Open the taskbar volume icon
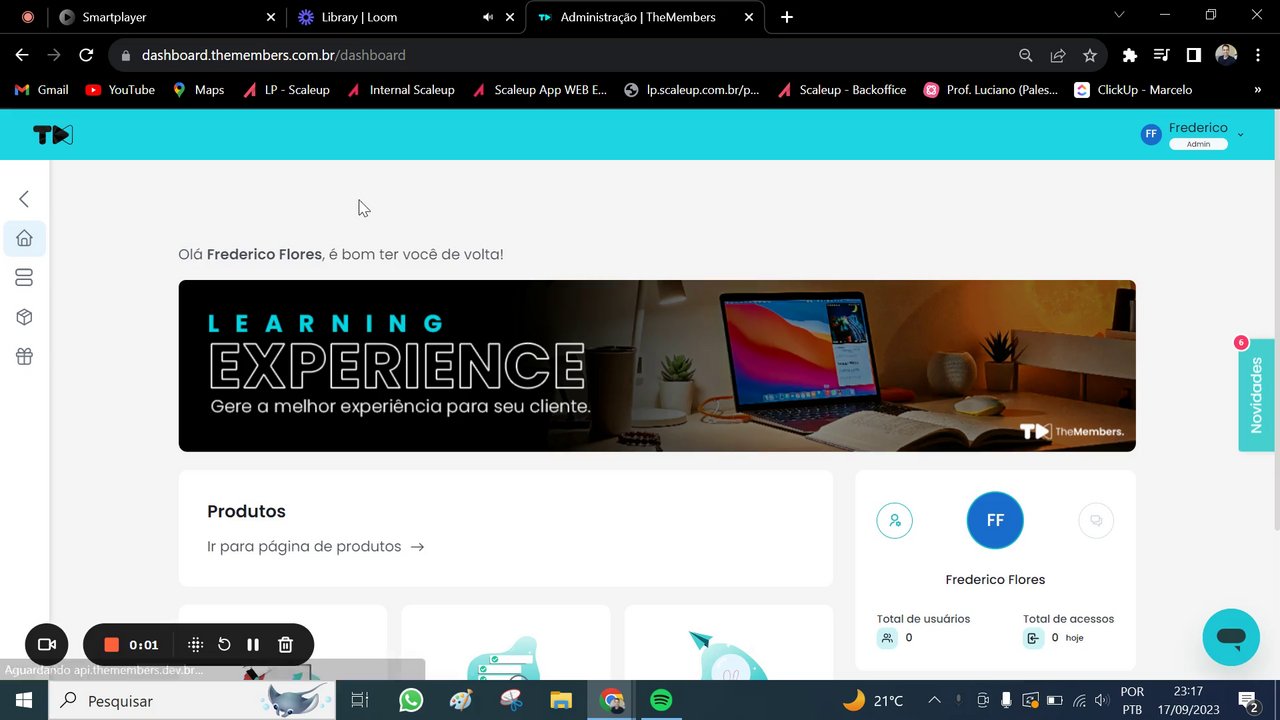The image size is (1280, 720). 1101,701
